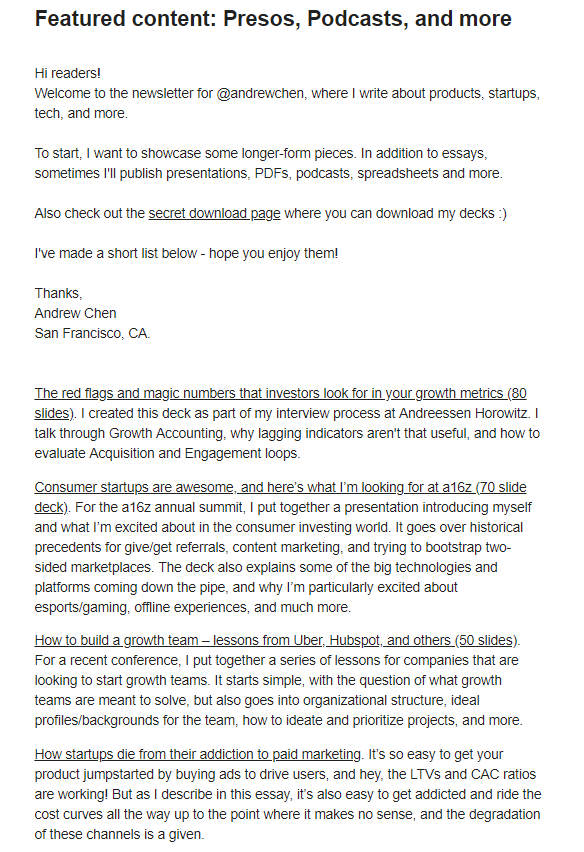Click the smiley after "download my decks"
The width and height of the screenshot is (584, 852).
tap(502, 214)
